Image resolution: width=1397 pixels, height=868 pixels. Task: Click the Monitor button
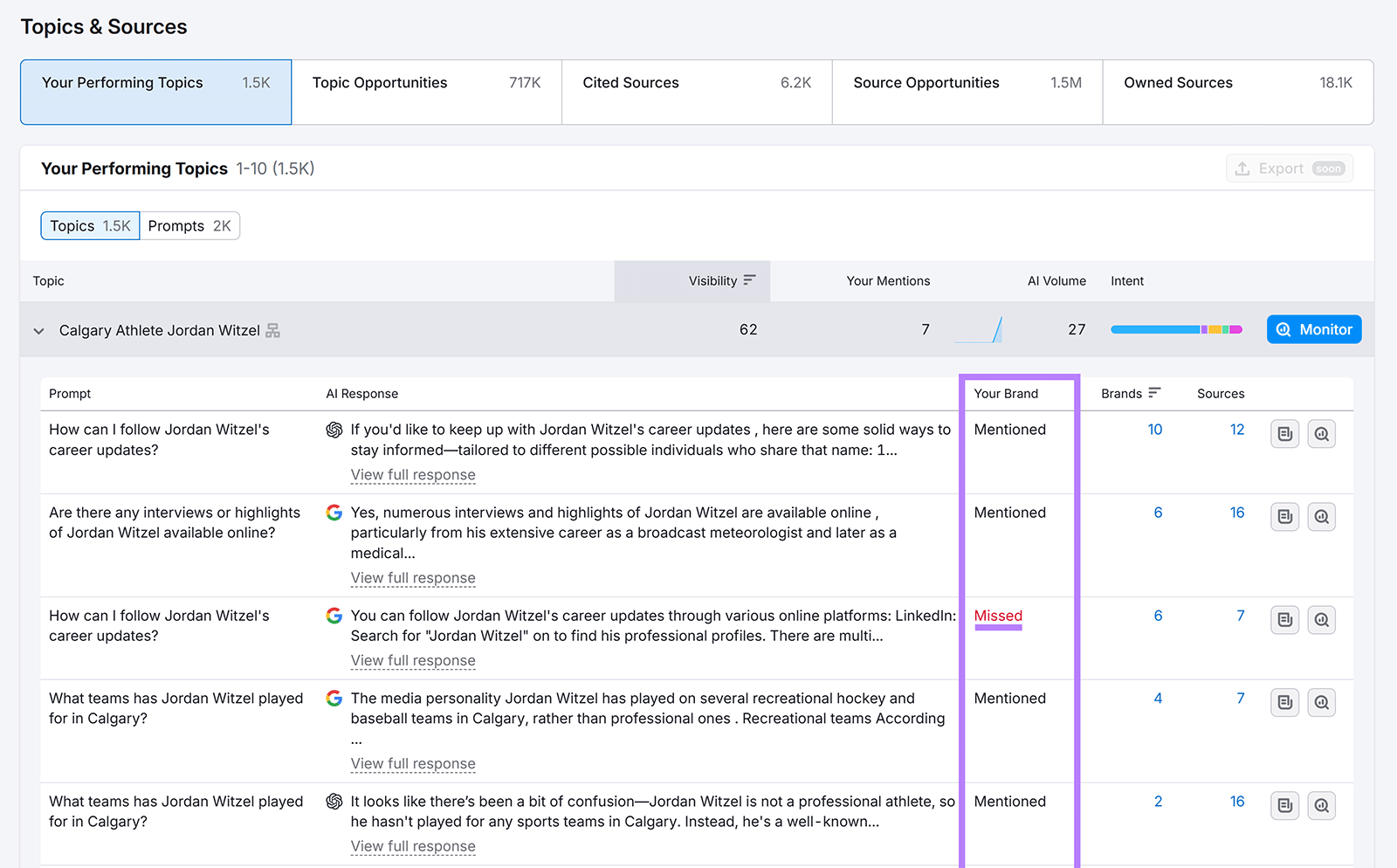[x=1313, y=329]
